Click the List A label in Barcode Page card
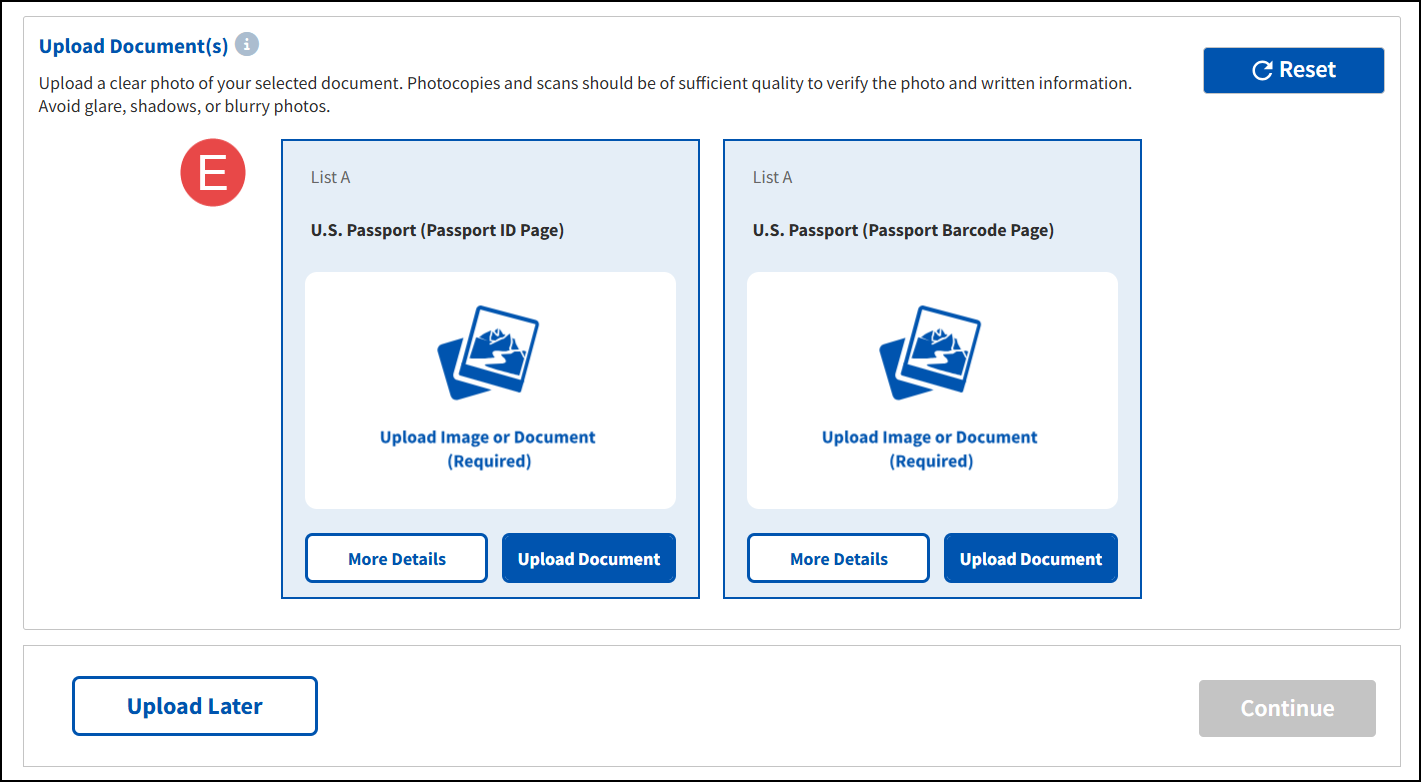 772,177
